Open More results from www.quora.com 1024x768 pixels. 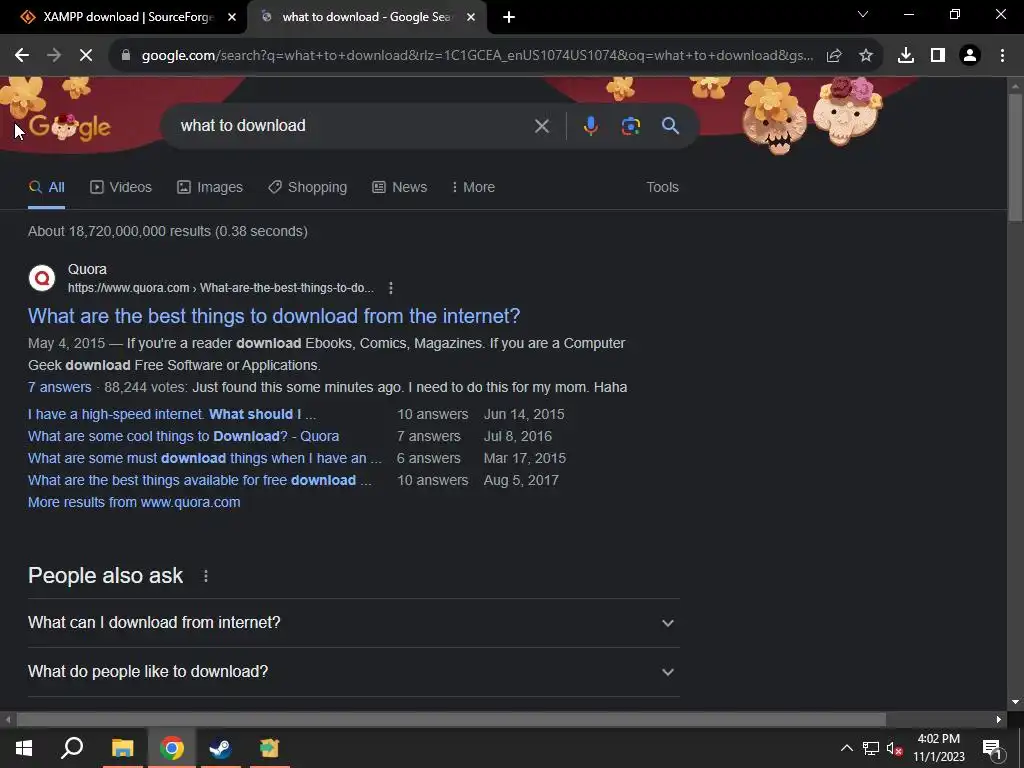[x=134, y=502]
